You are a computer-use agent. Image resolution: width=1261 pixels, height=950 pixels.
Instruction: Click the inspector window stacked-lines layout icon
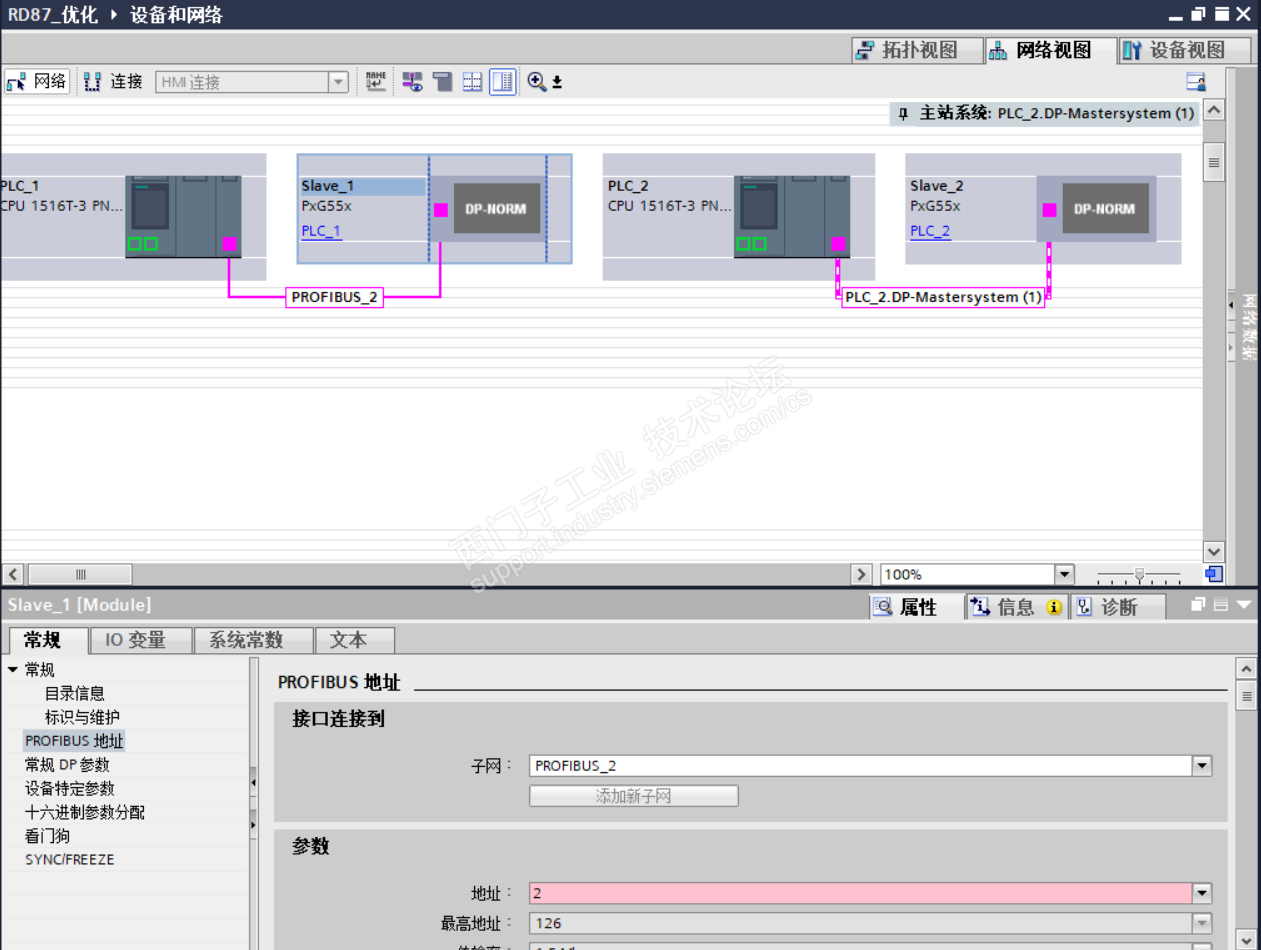click(x=1220, y=605)
